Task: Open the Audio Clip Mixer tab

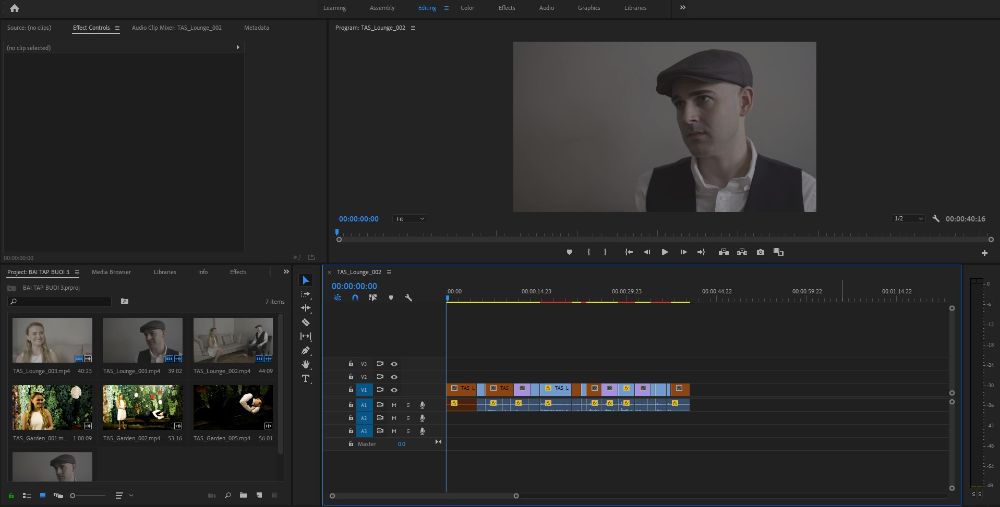Action: 177,28
